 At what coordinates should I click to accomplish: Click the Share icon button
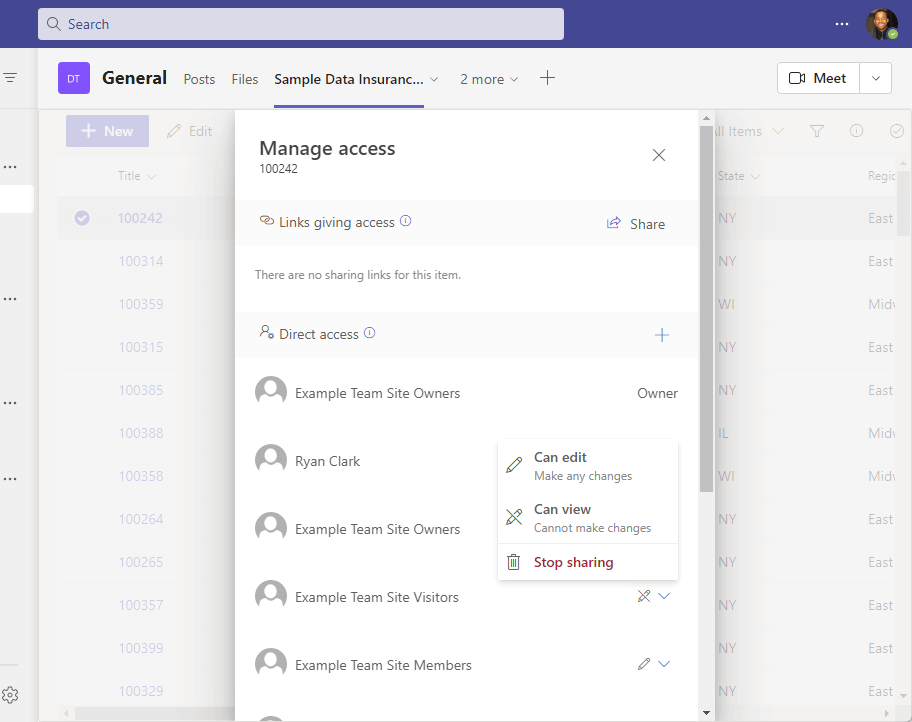[x=636, y=224]
